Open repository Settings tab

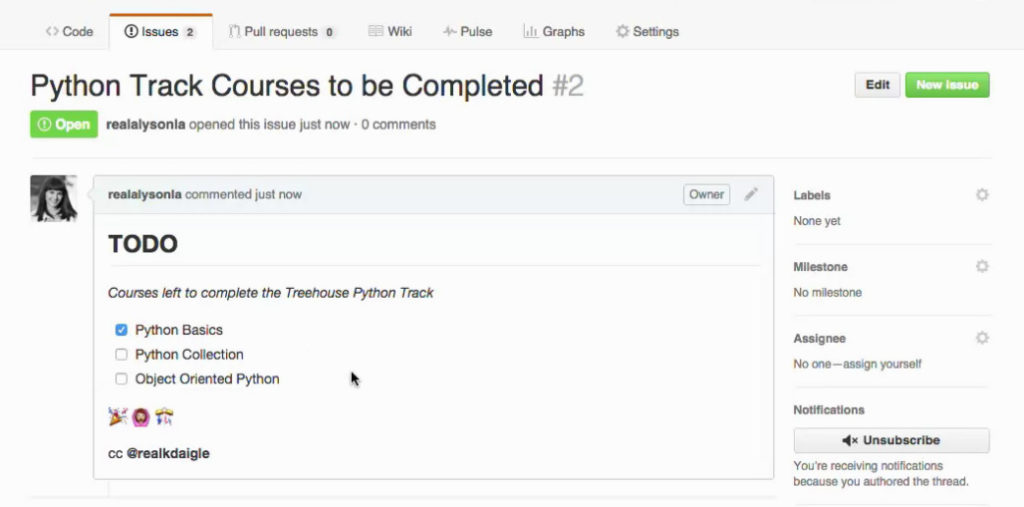coord(647,31)
